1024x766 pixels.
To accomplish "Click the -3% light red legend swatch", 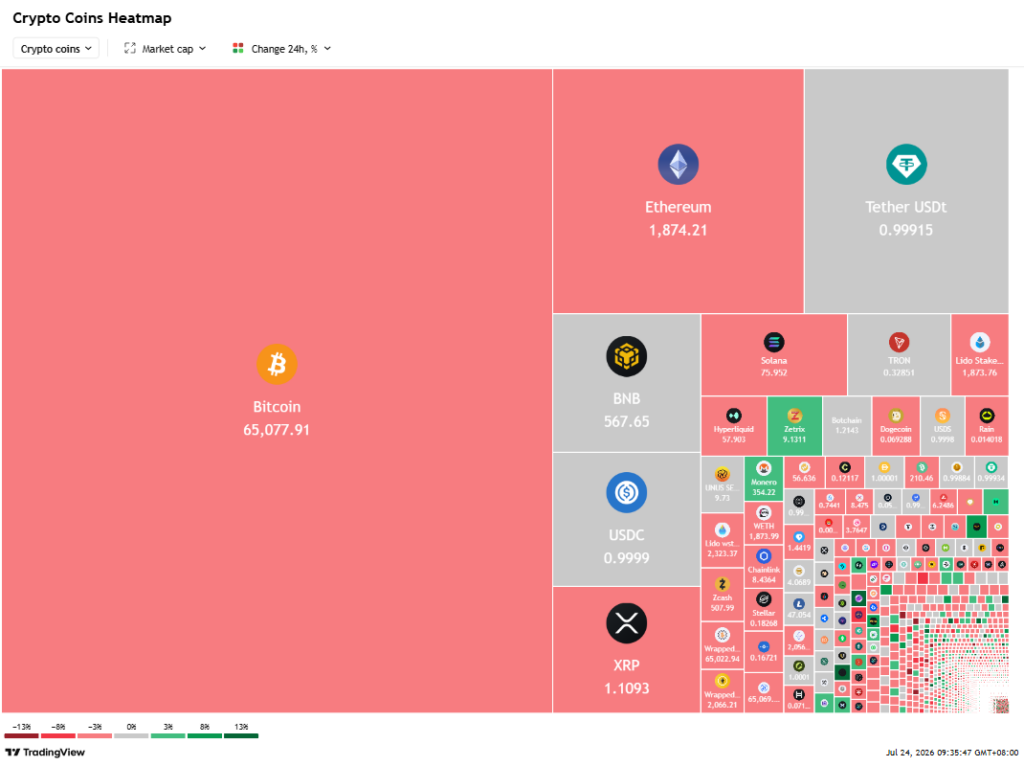I will pos(95,736).
